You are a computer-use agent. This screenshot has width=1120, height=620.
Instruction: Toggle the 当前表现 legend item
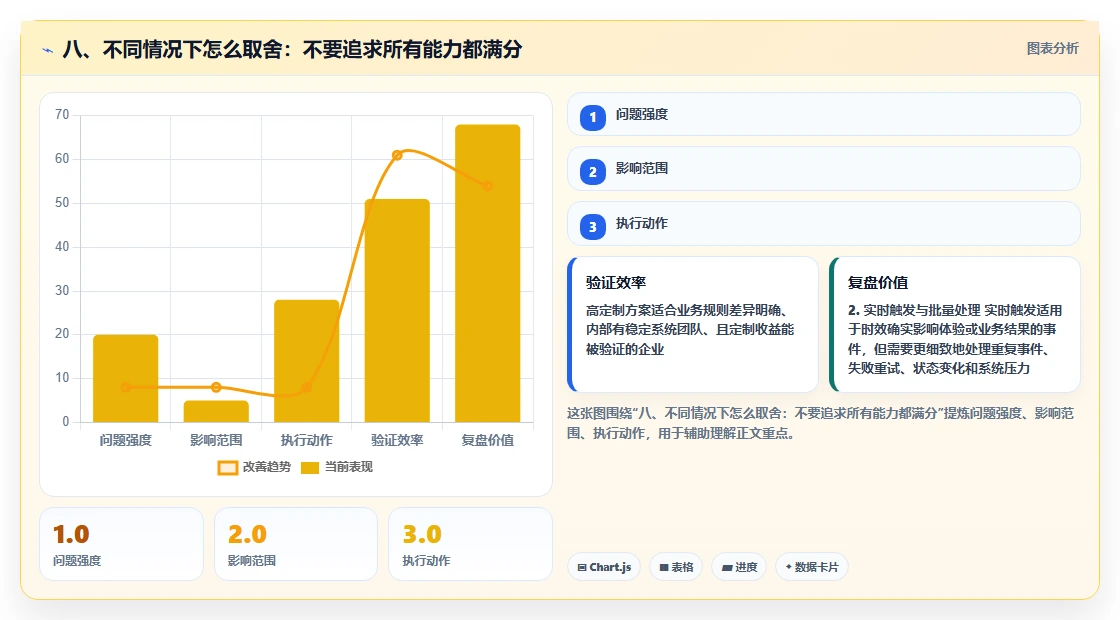[336, 467]
